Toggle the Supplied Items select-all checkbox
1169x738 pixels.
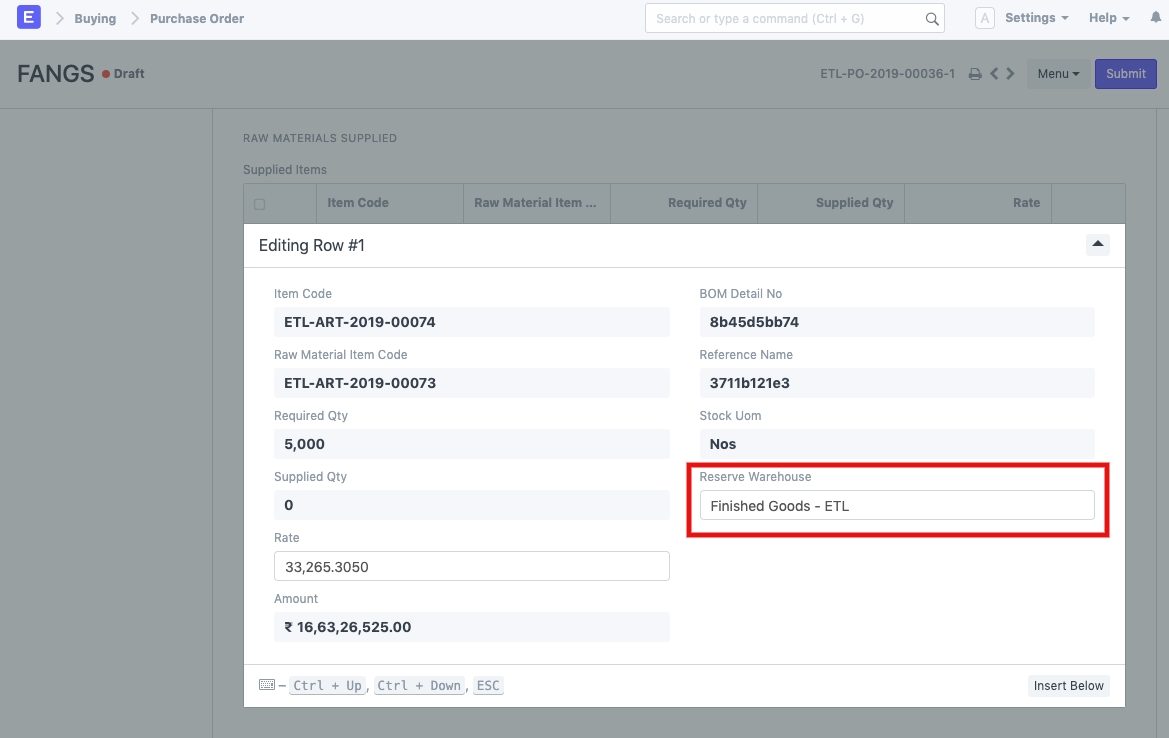[260, 204]
